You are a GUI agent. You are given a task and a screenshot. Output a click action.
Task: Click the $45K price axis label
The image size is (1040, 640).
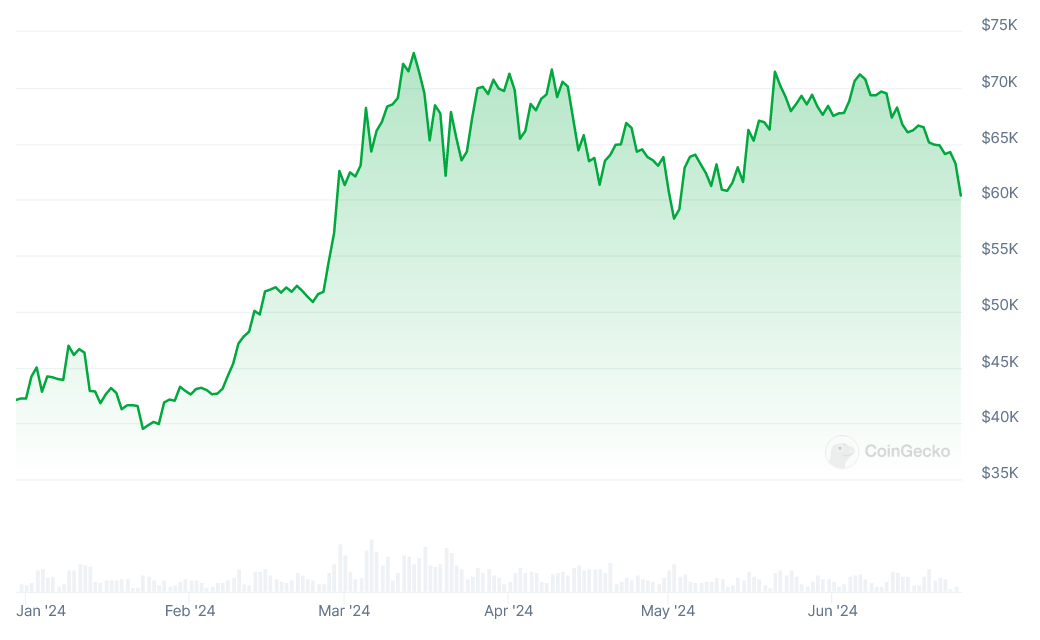point(999,360)
